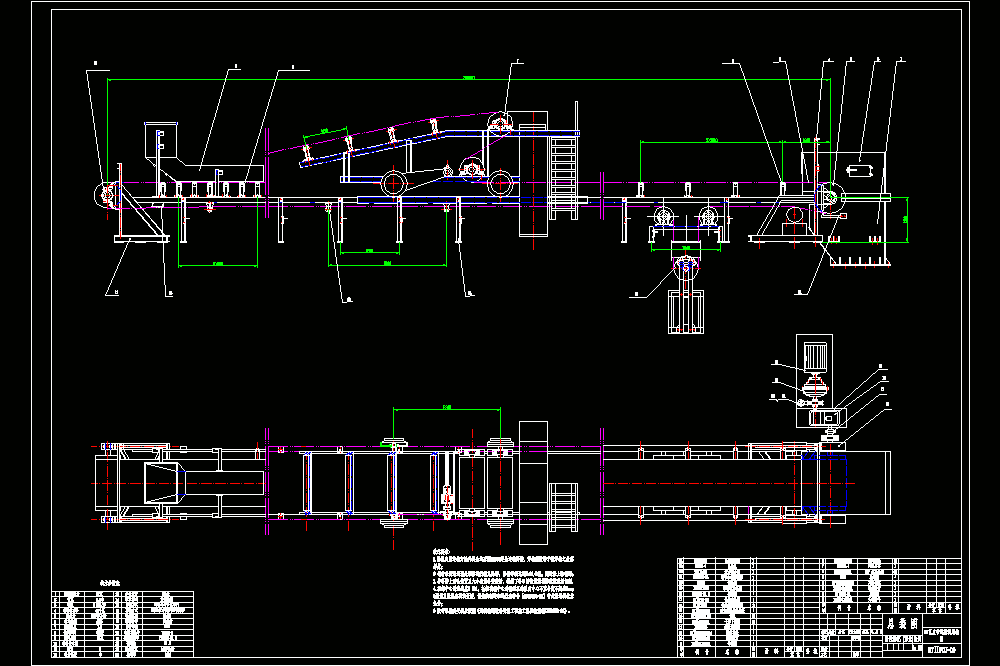
Task: Select the head drive pulley in side view
Action: click(x=829, y=198)
